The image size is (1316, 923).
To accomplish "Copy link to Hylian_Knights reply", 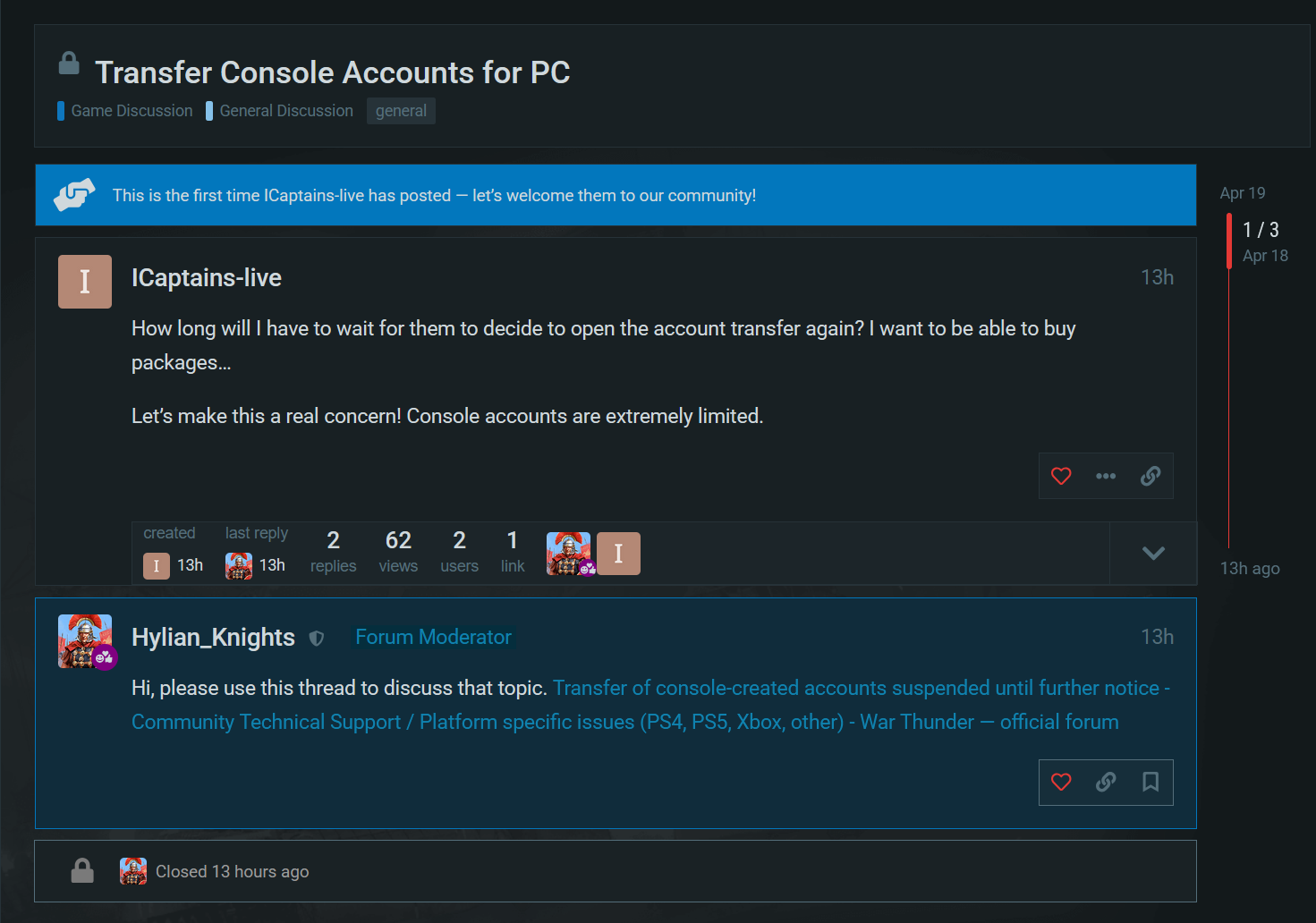I will [1106, 783].
